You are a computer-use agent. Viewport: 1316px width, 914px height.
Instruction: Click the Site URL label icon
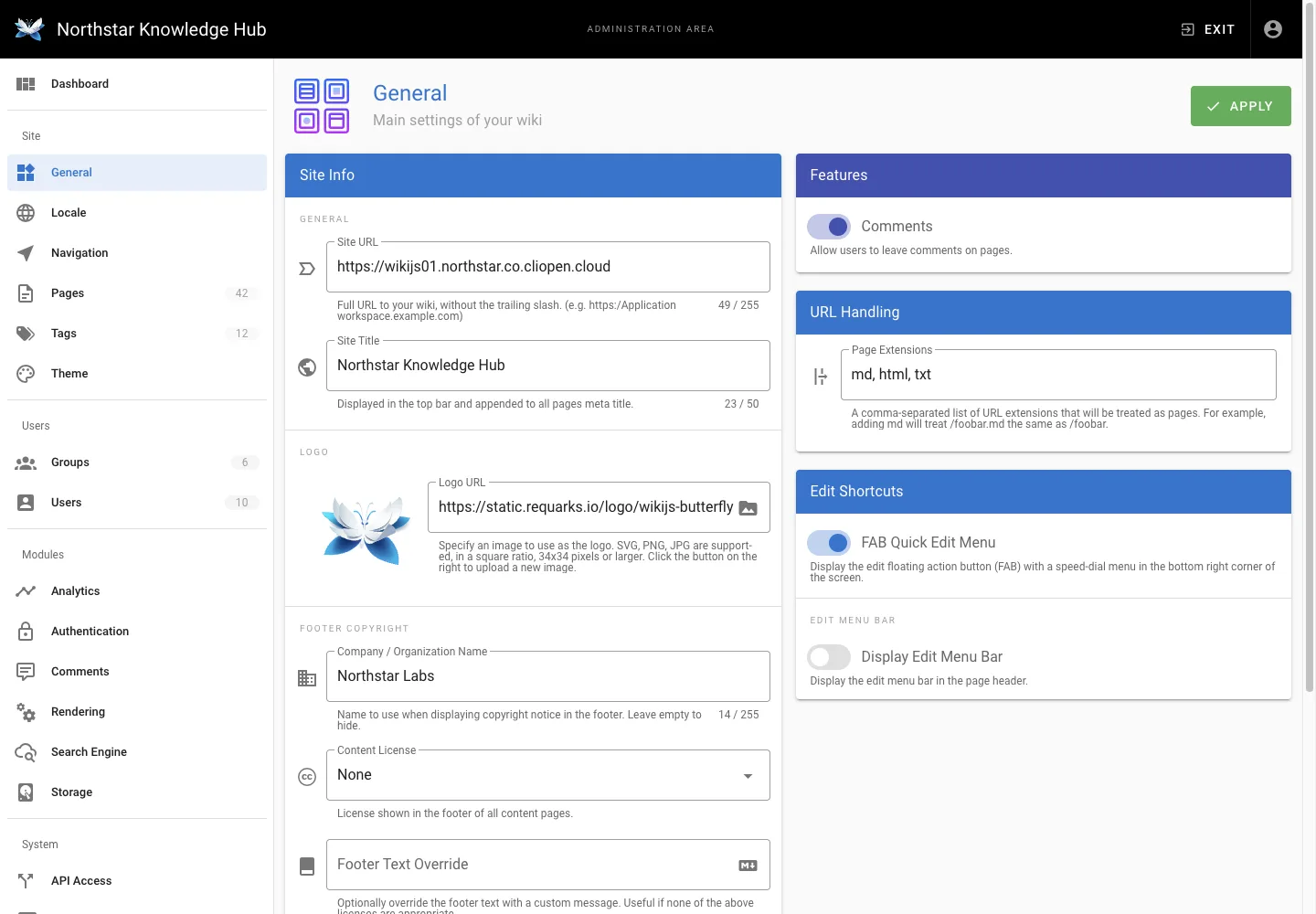coord(307,269)
